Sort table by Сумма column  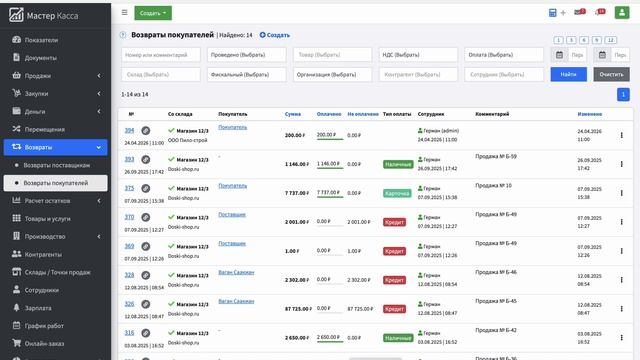click(x=293, y=114)
